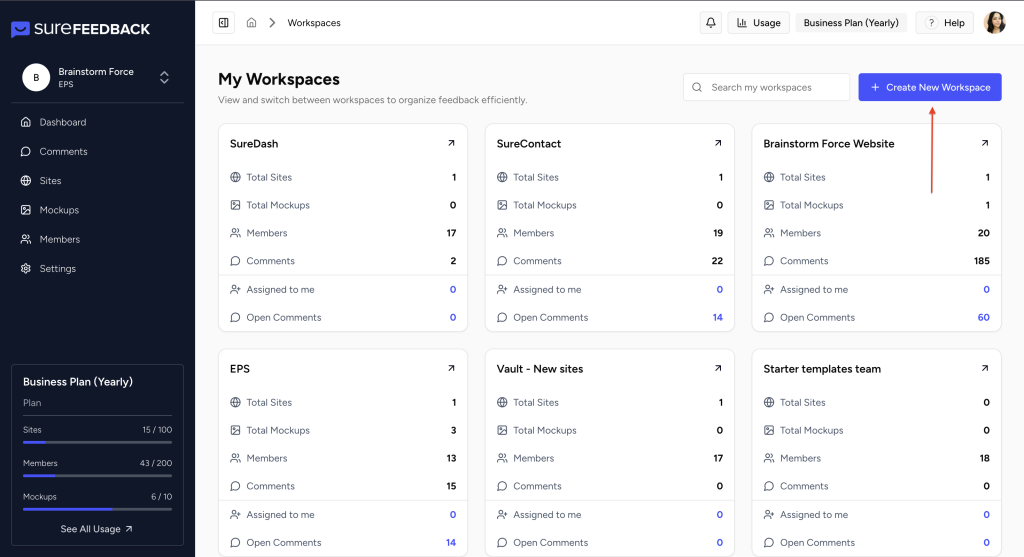Open the Business Plan (Yearly) button
The height and width of the screenshot is (557, 1024).
pyautogui.click(x=851, y=23)
